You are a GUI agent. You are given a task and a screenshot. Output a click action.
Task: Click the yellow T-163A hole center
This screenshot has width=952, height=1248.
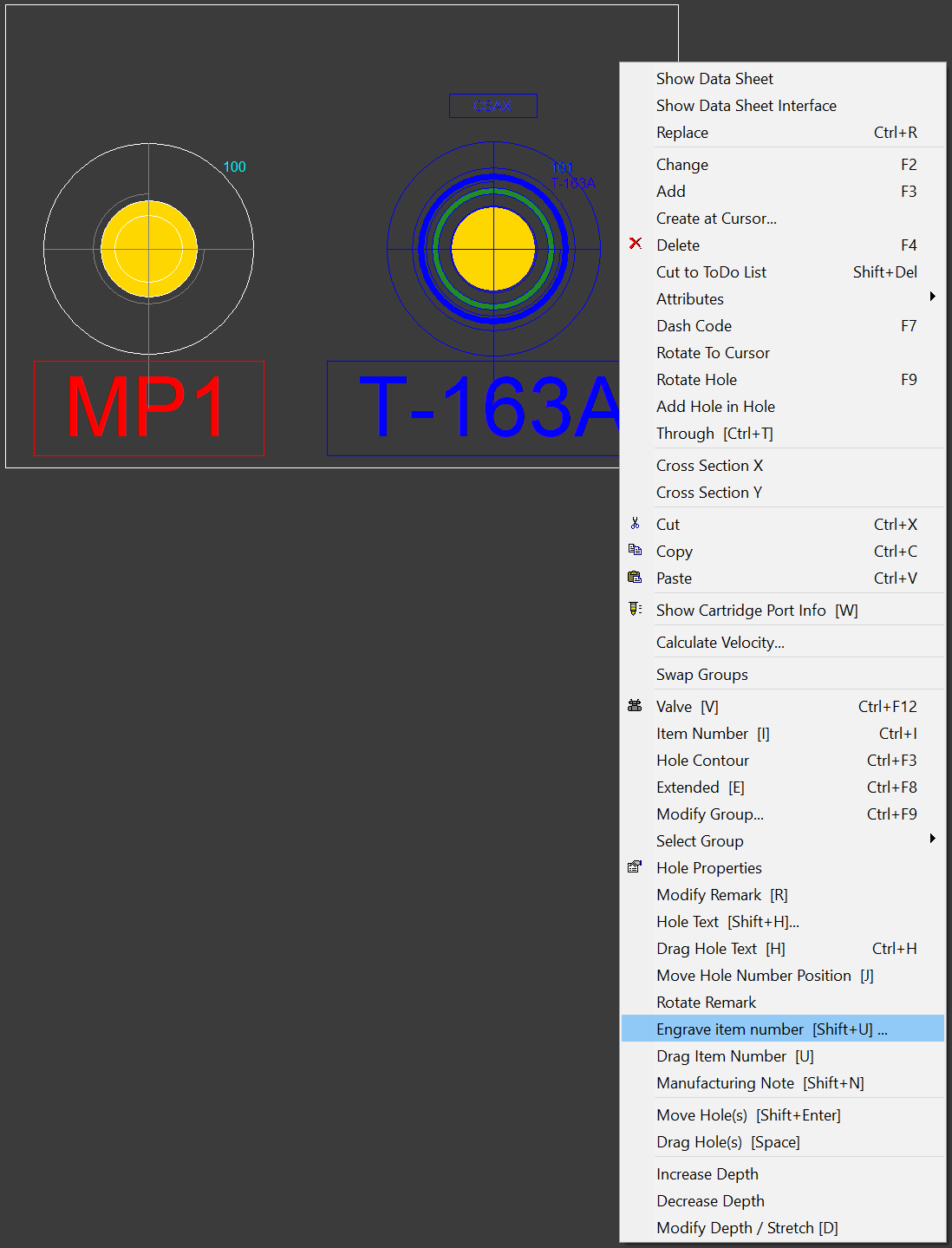coord(493,249)
